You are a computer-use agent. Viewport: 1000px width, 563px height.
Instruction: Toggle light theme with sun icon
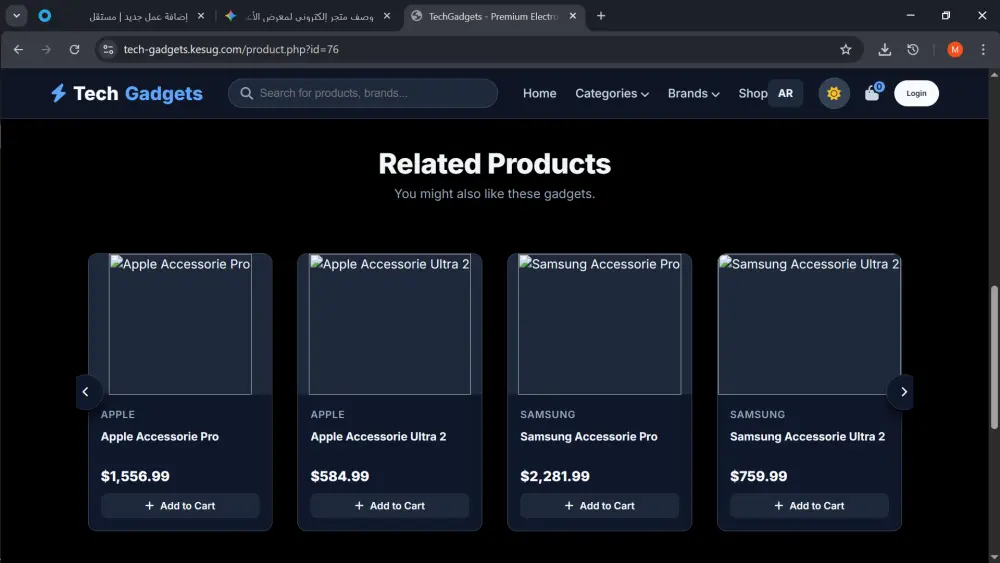(834, 93)
